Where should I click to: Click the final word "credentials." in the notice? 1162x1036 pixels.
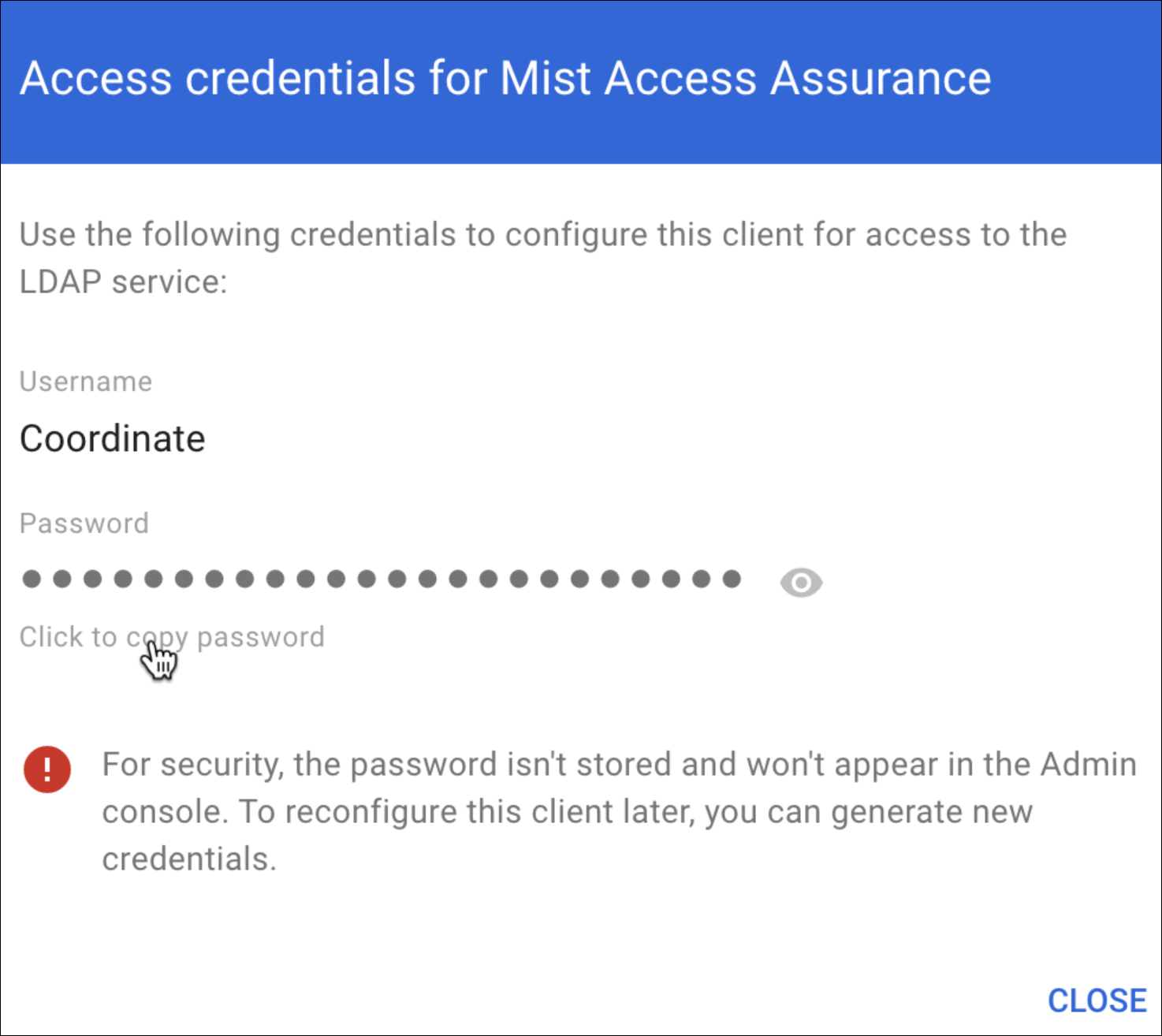189,859
